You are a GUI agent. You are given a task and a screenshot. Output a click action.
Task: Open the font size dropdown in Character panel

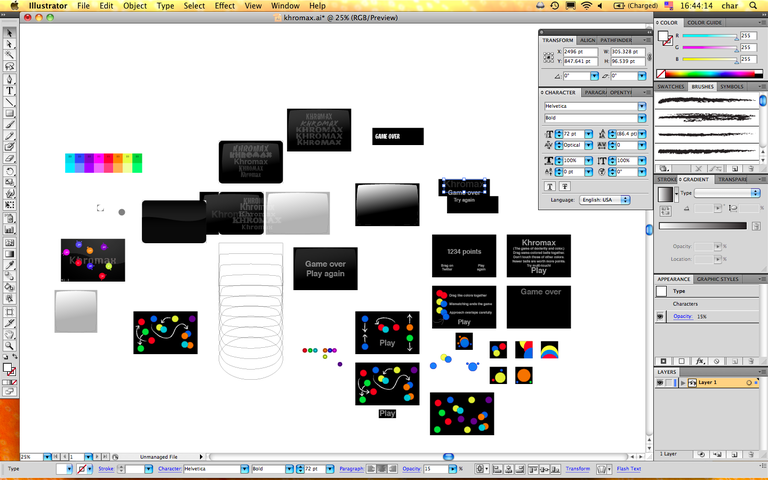[x=588, y=134]
